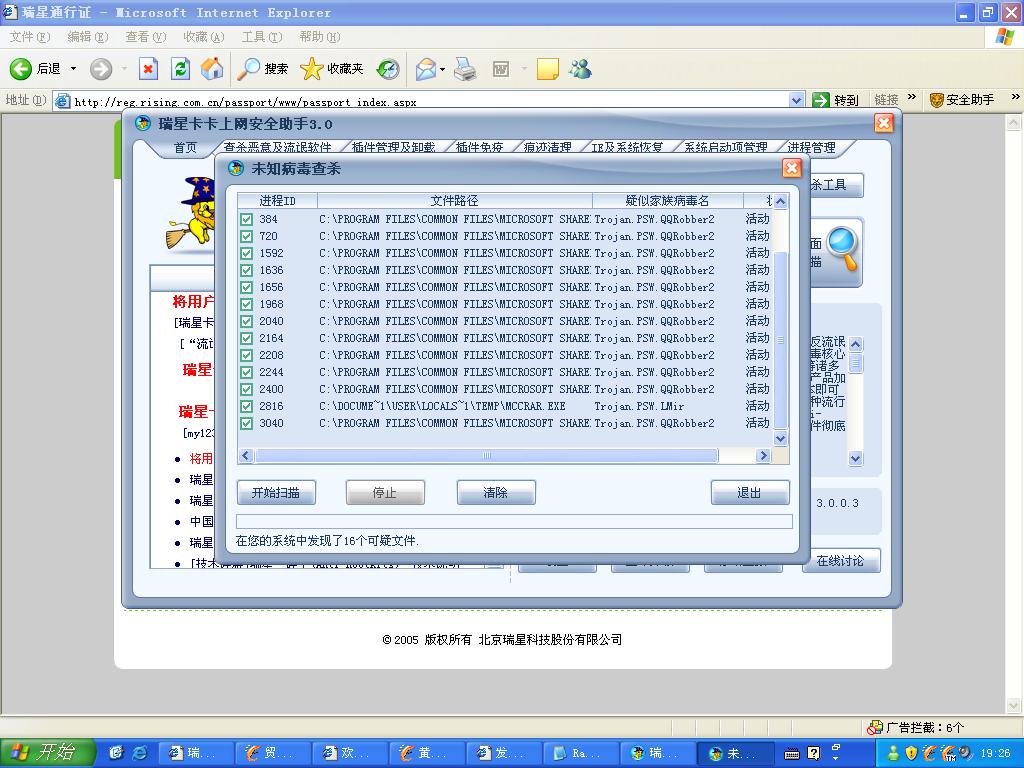Uncheck process ID 384 checkbox
This screenshot has width=1024, height=768.
[246, 219]
